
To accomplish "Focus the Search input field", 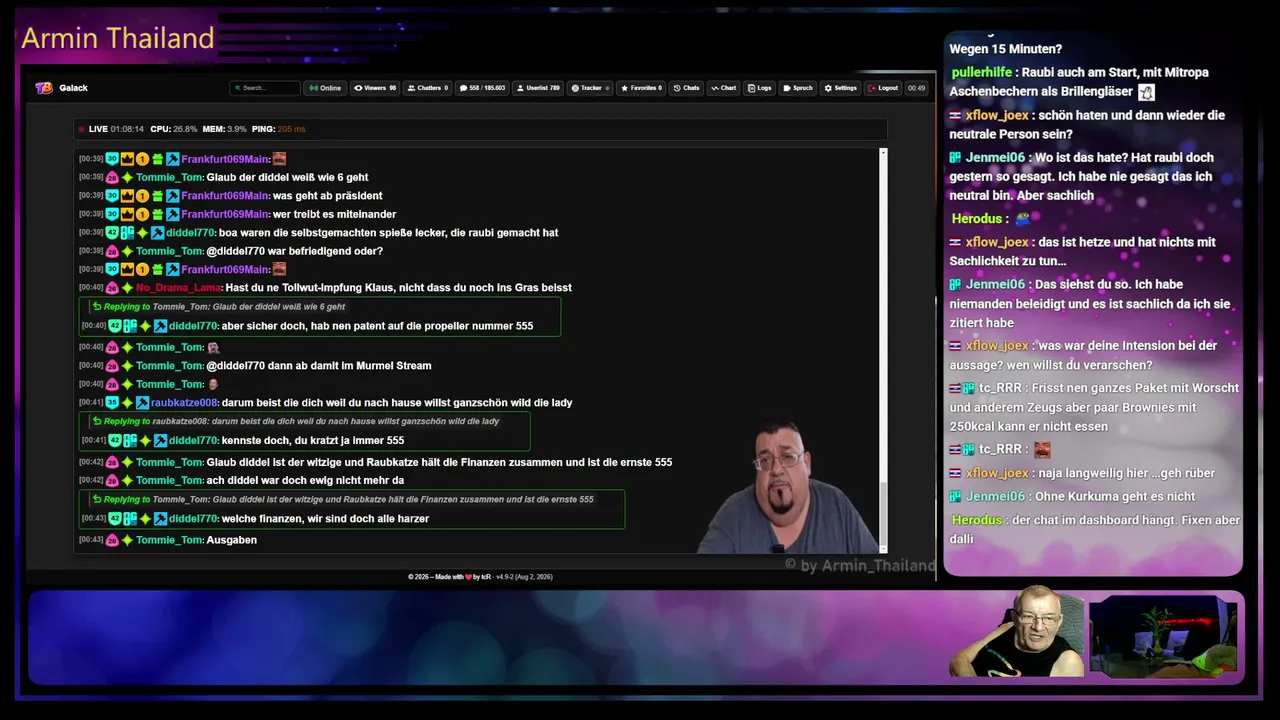I will coord(265,88).
